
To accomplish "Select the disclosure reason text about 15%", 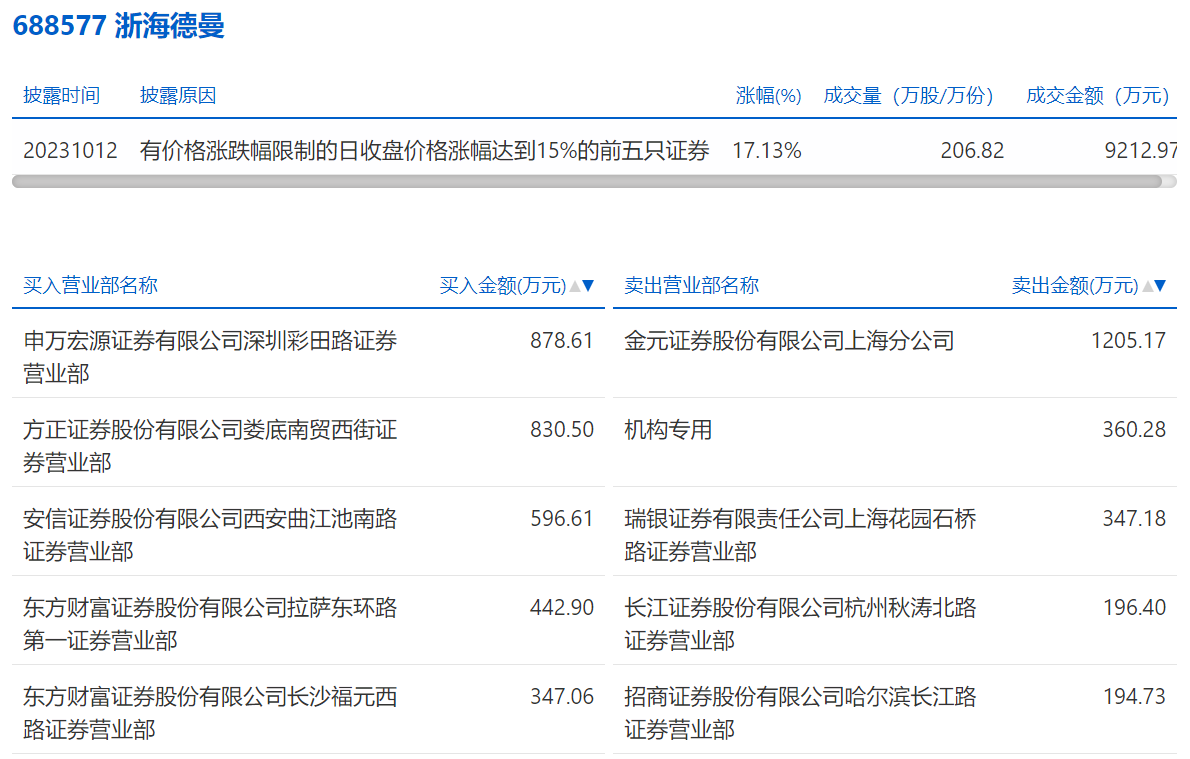I will (x=424, y=150).
